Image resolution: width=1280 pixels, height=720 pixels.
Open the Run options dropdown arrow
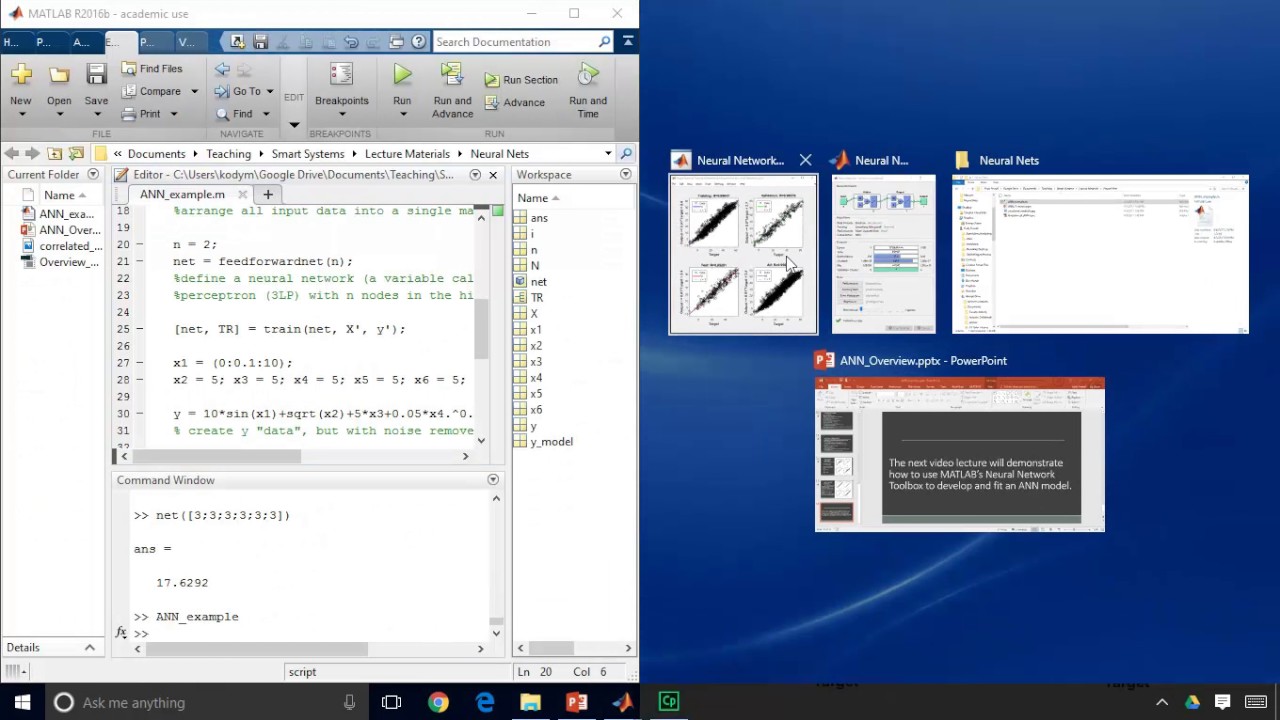pos(402,114)
